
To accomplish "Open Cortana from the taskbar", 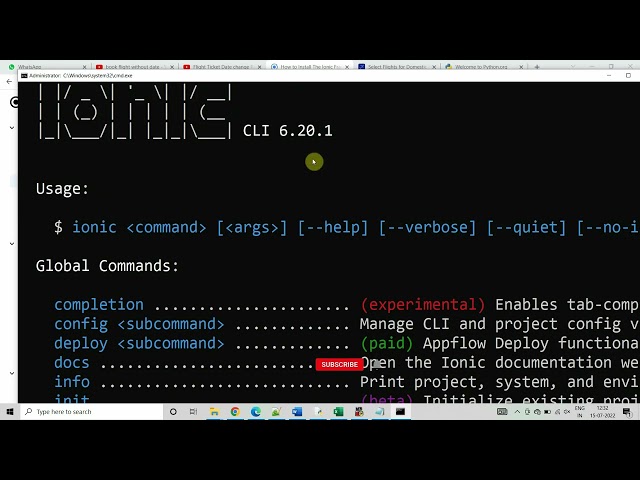I will point(173,412).
